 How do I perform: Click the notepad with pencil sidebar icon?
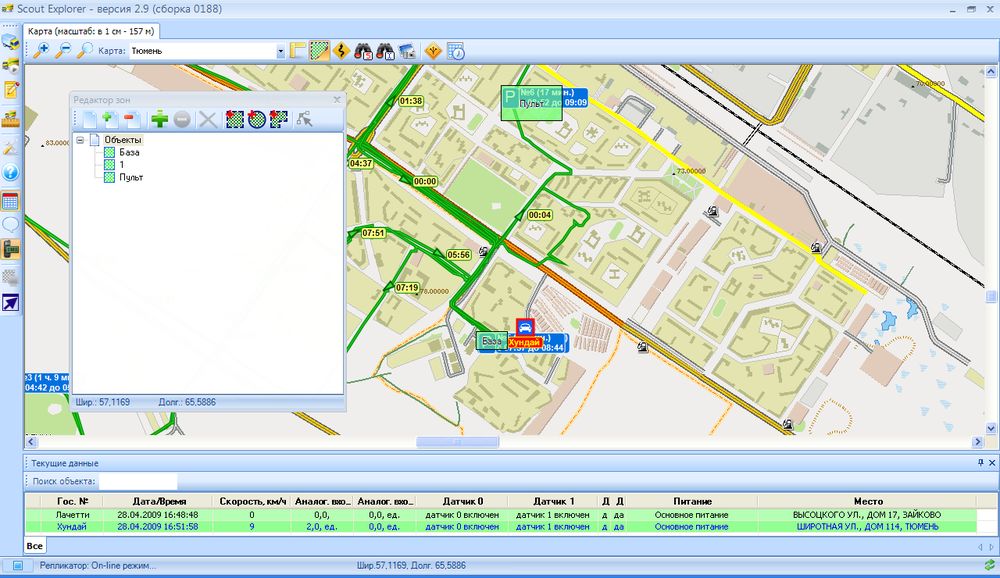(x=11, y=90)
